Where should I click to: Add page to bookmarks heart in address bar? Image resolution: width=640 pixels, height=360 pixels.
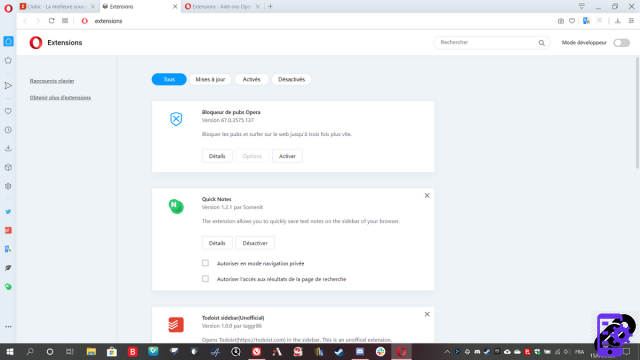(572, 21)
